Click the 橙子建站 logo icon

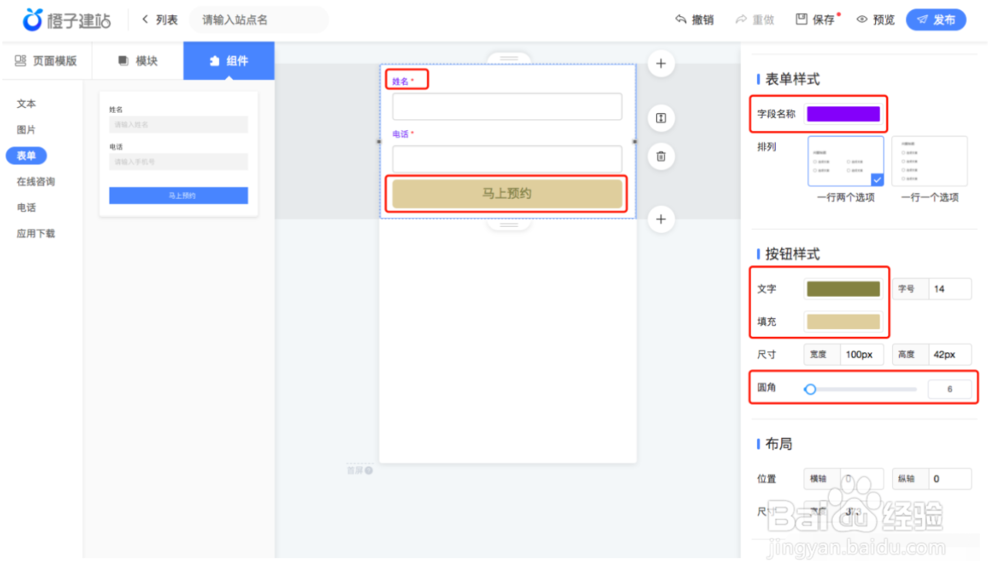[x=32, y=19]
